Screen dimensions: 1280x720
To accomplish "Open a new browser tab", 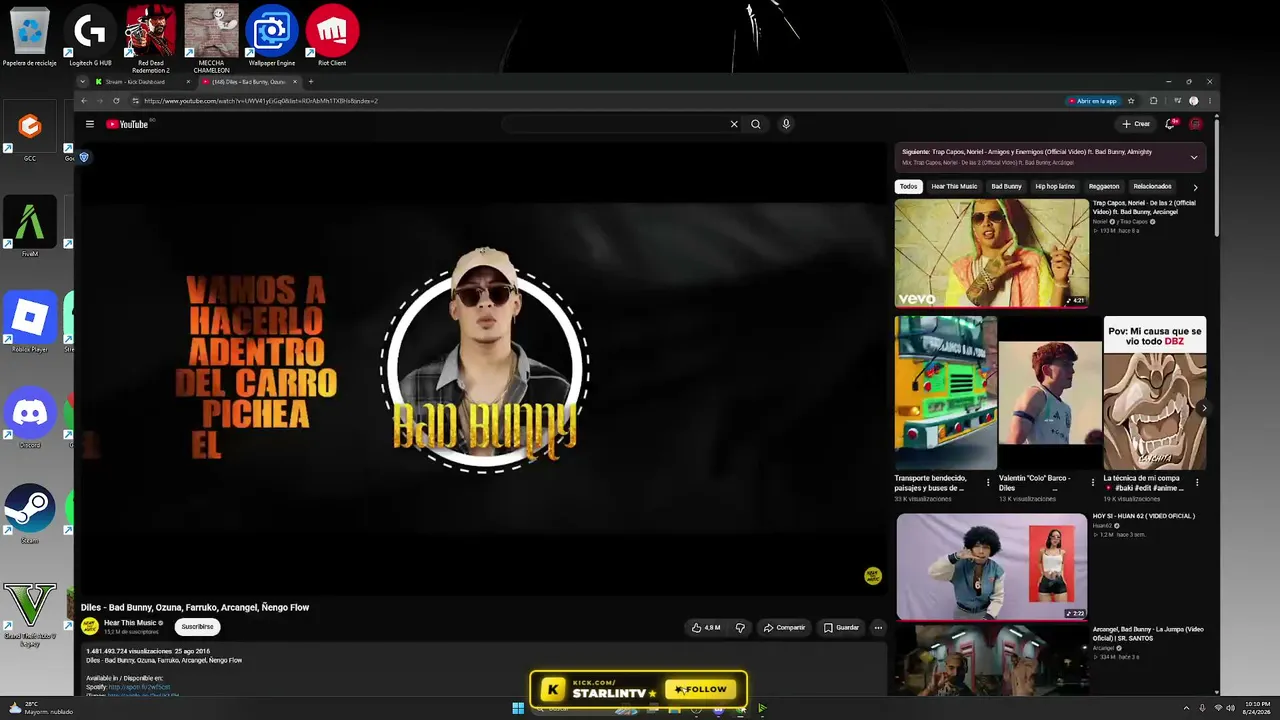I will (x=311, y=82).
